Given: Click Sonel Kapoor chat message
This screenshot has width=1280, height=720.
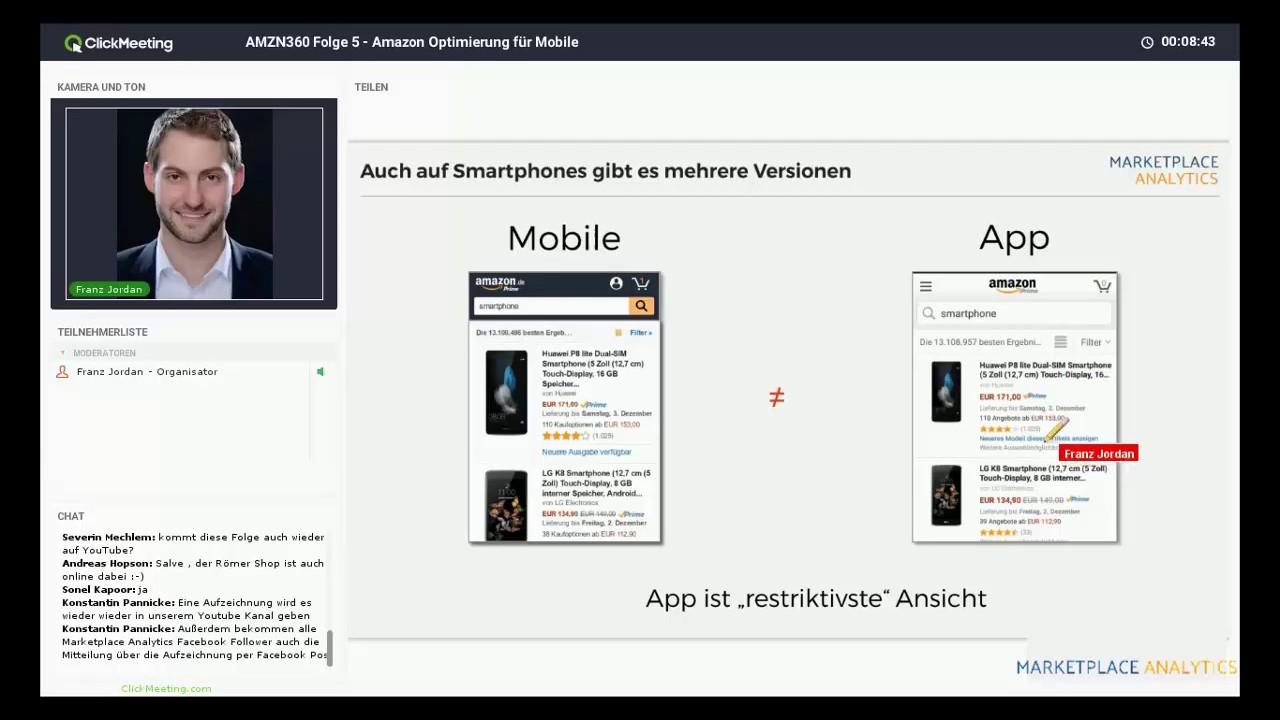Looking at the screenshot, I should (105, 590).
